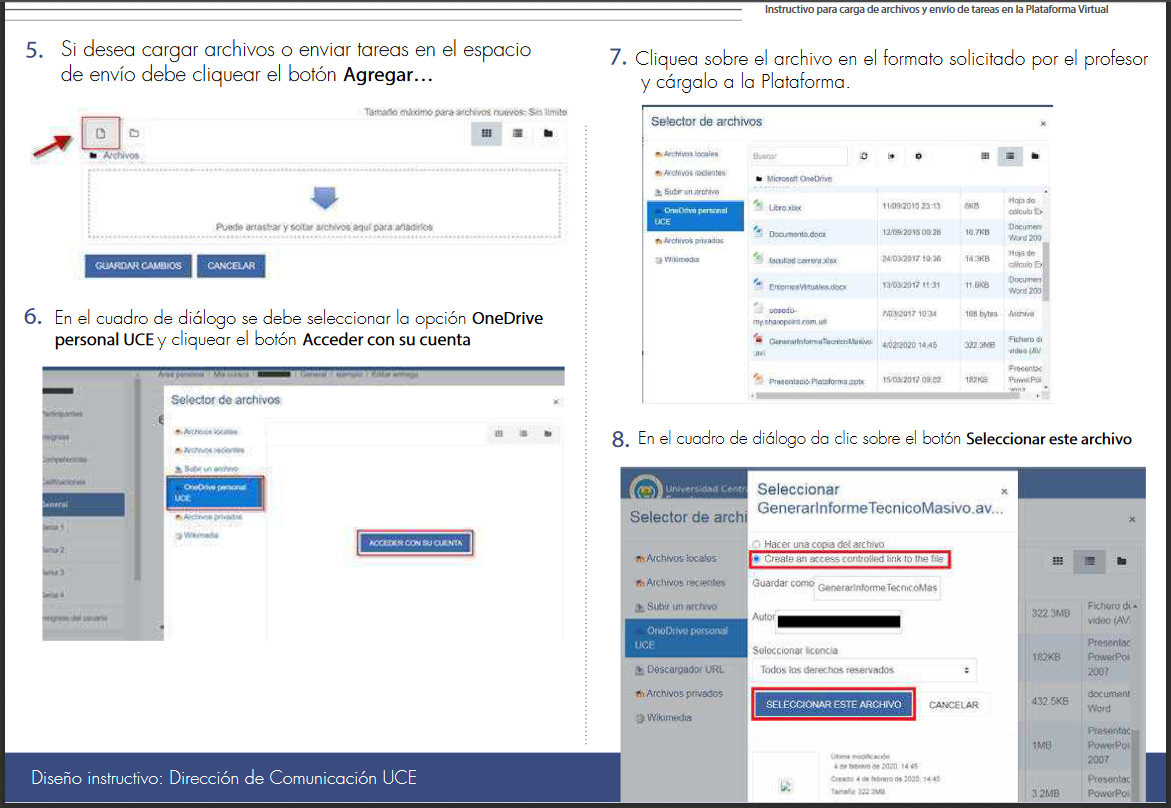Click the Guardar como filename field
This screenshot has height=808, width=1171.
[878, 588]
